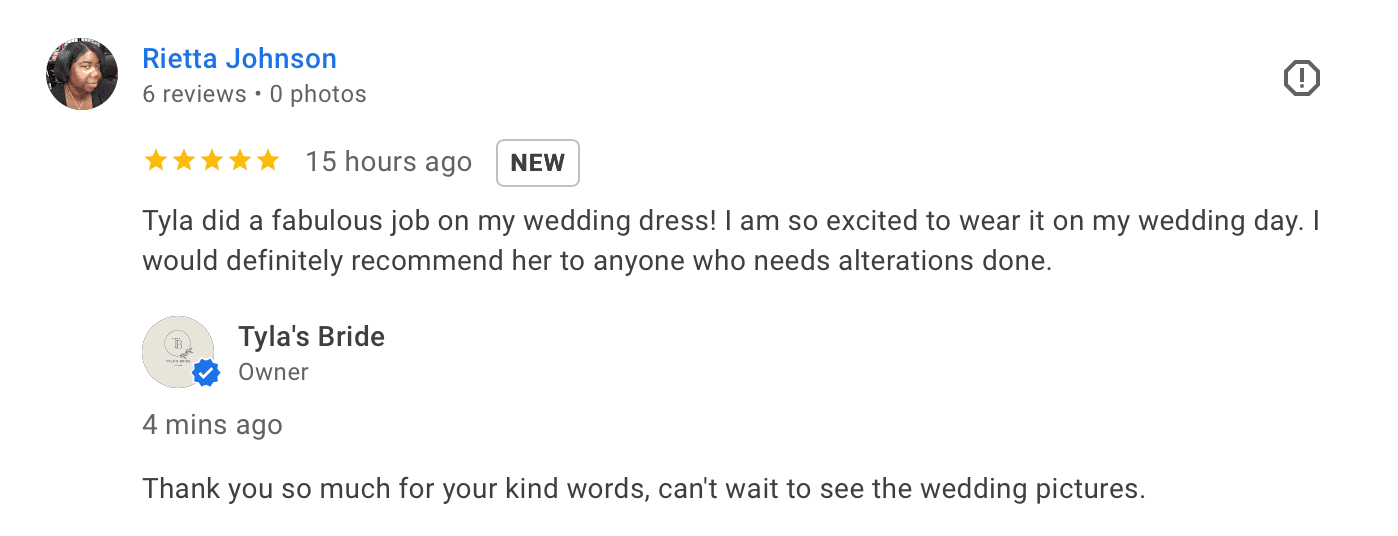Select the fifth star of the rating
This screenshot has height=536, width=1398.
point(268,161)
